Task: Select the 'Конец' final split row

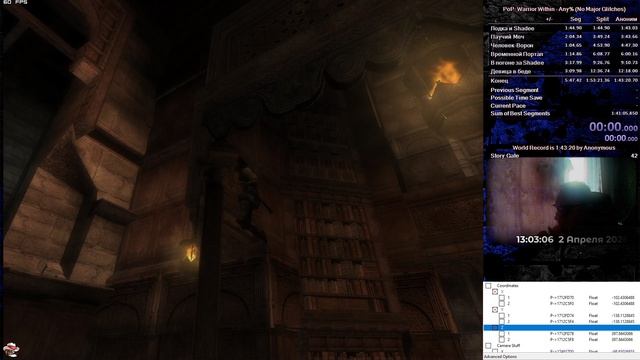Action: [564, 81]
